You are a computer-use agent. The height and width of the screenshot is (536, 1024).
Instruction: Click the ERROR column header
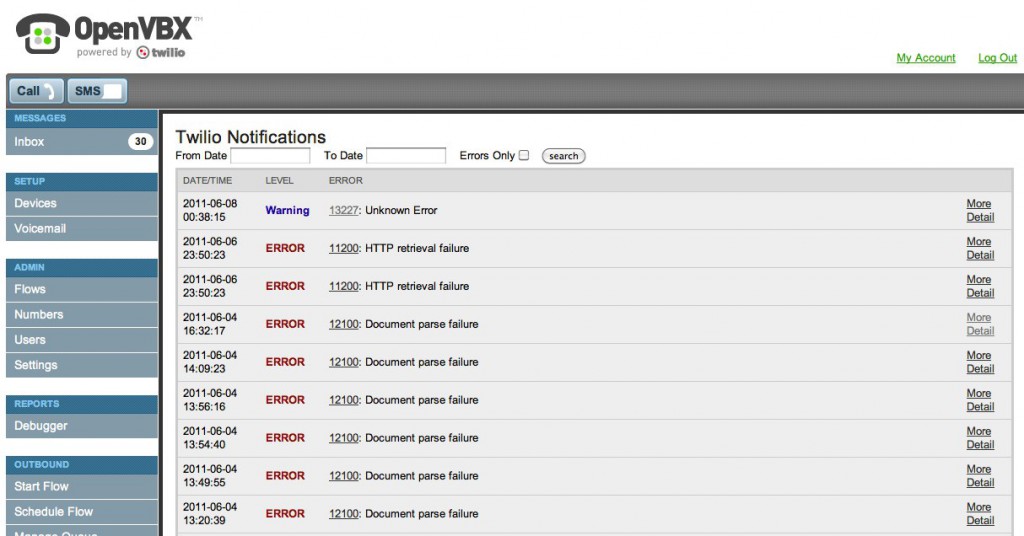pos(345,180)
